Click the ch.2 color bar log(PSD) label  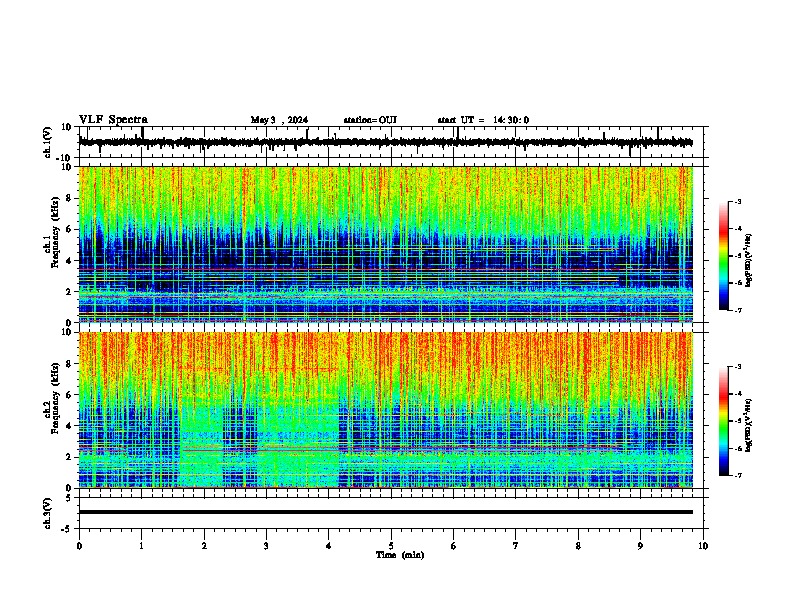pyautogui.click(x=749, y=425)
